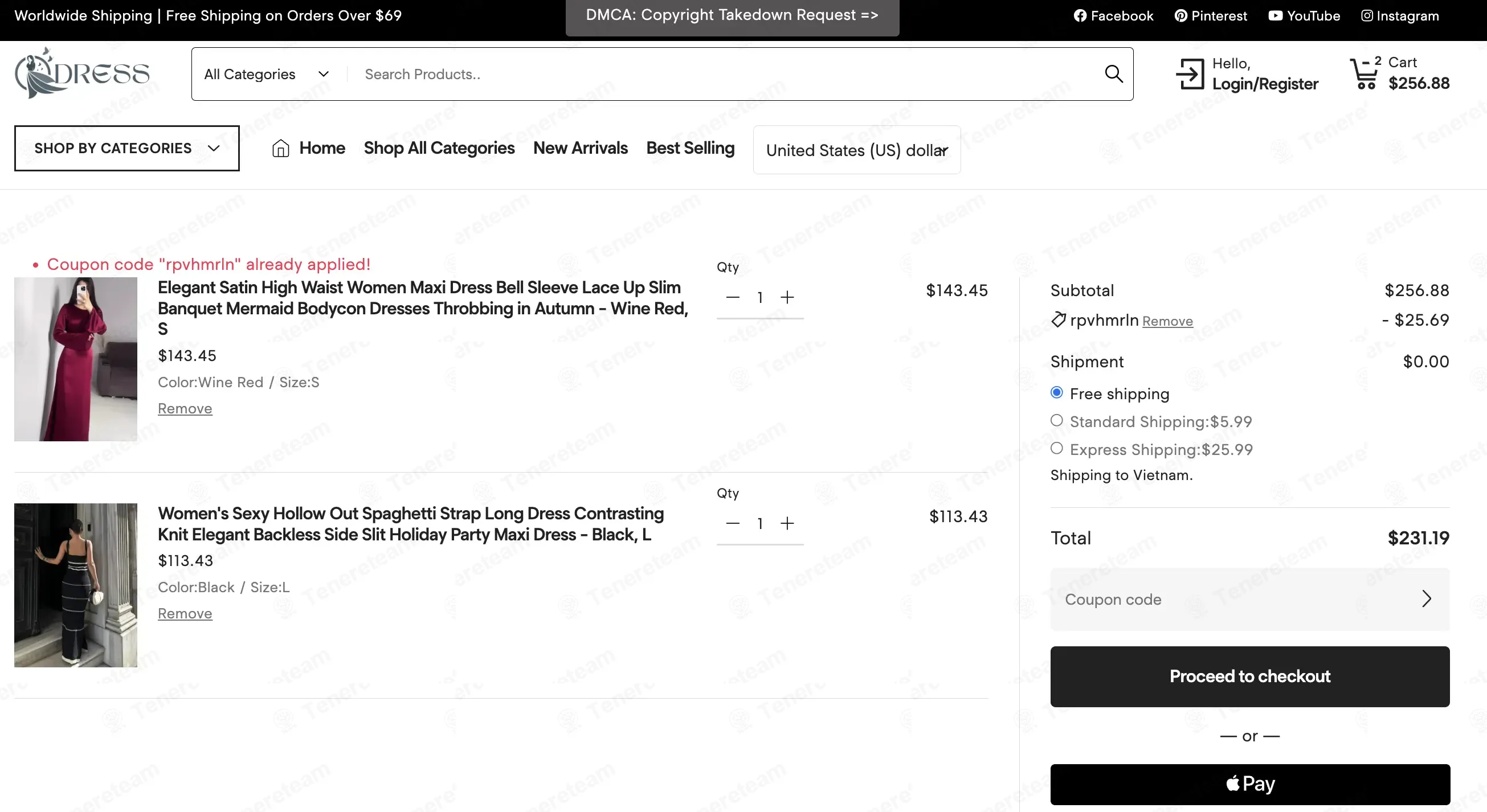This screenshot has width=1487, height=812.
Task: Remove the Wine Red satin dress
Action: tap(185, 409)
